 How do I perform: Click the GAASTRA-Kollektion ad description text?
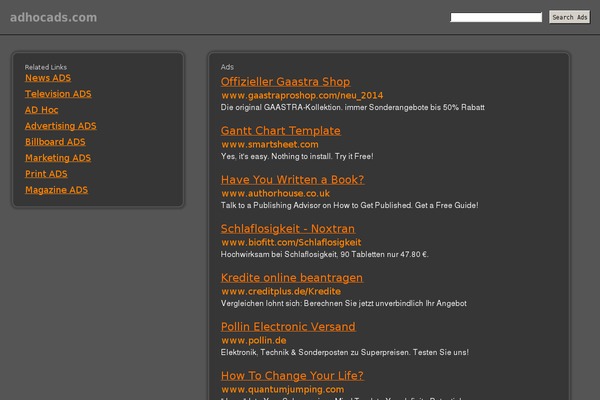click(x=352, y=108)
